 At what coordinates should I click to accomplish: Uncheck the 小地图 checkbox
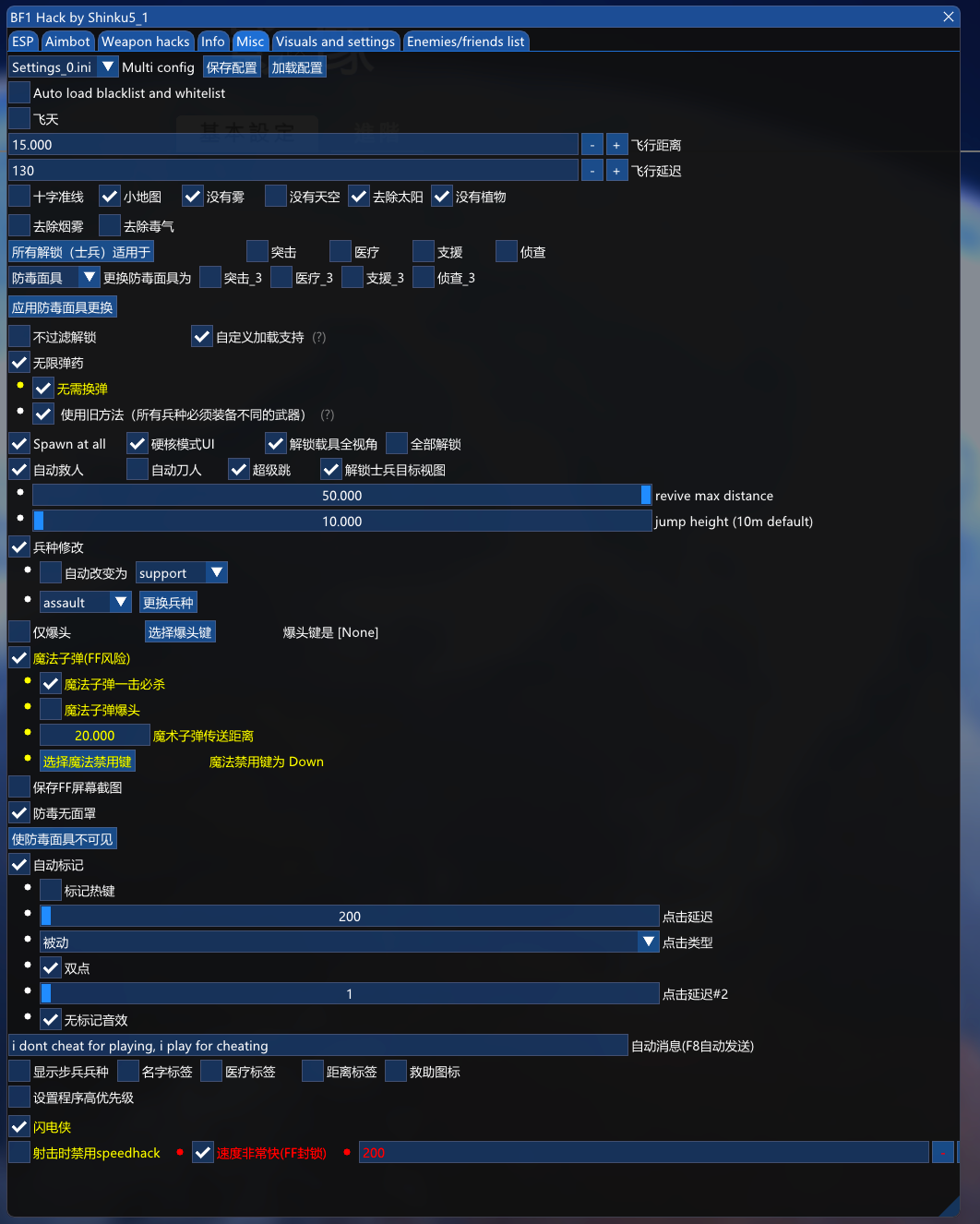point(110,197)
